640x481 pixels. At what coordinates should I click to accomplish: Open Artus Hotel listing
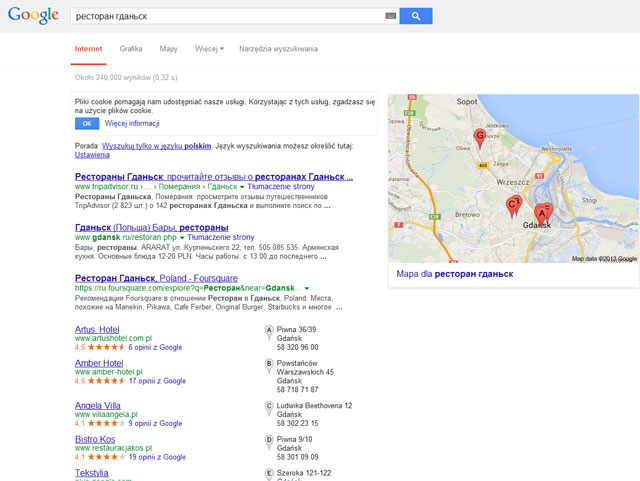point(97,330)
